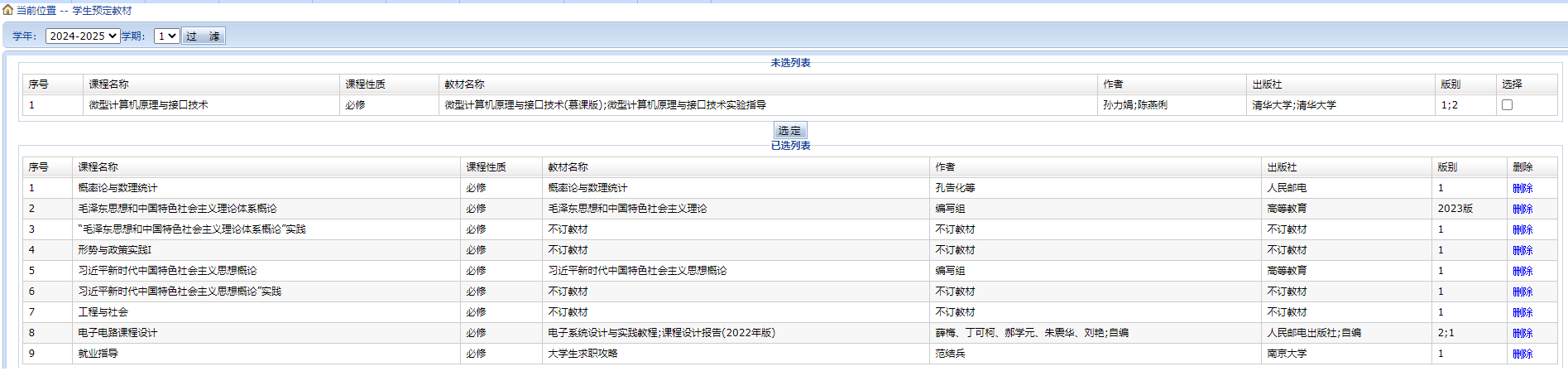
Task: Delete the 工程与社会 course row
Action: coord(1522,312)
